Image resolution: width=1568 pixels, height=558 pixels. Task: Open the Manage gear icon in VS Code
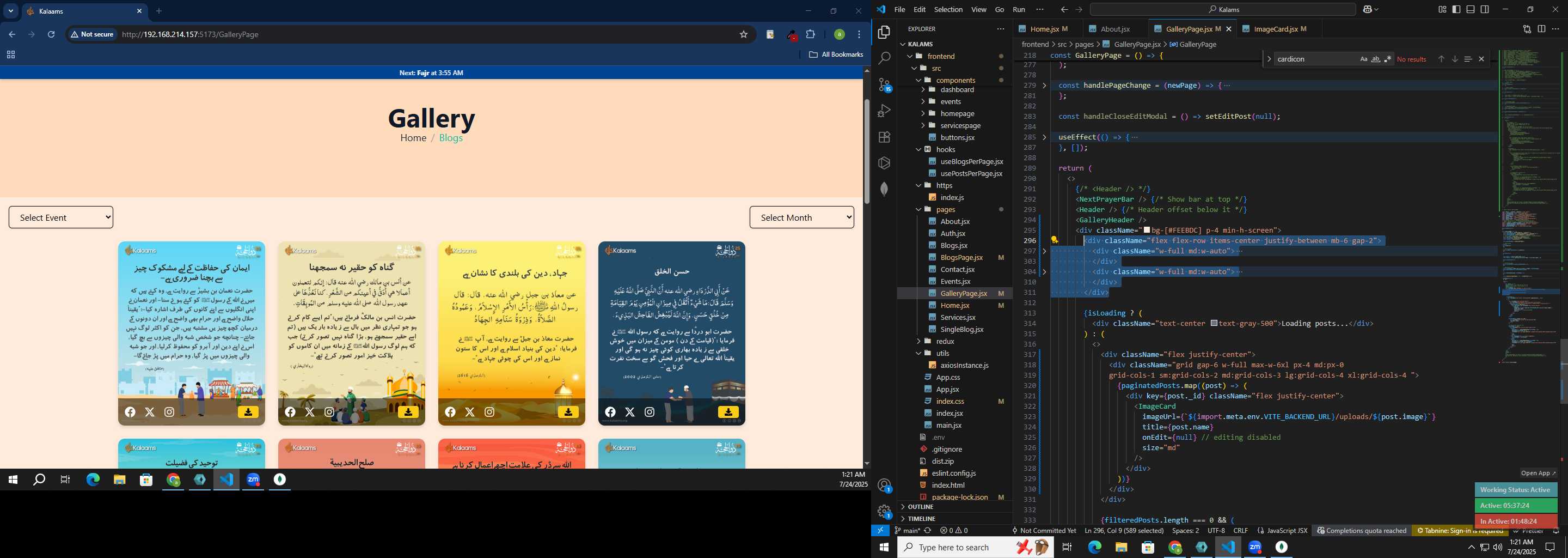(884, 512)
